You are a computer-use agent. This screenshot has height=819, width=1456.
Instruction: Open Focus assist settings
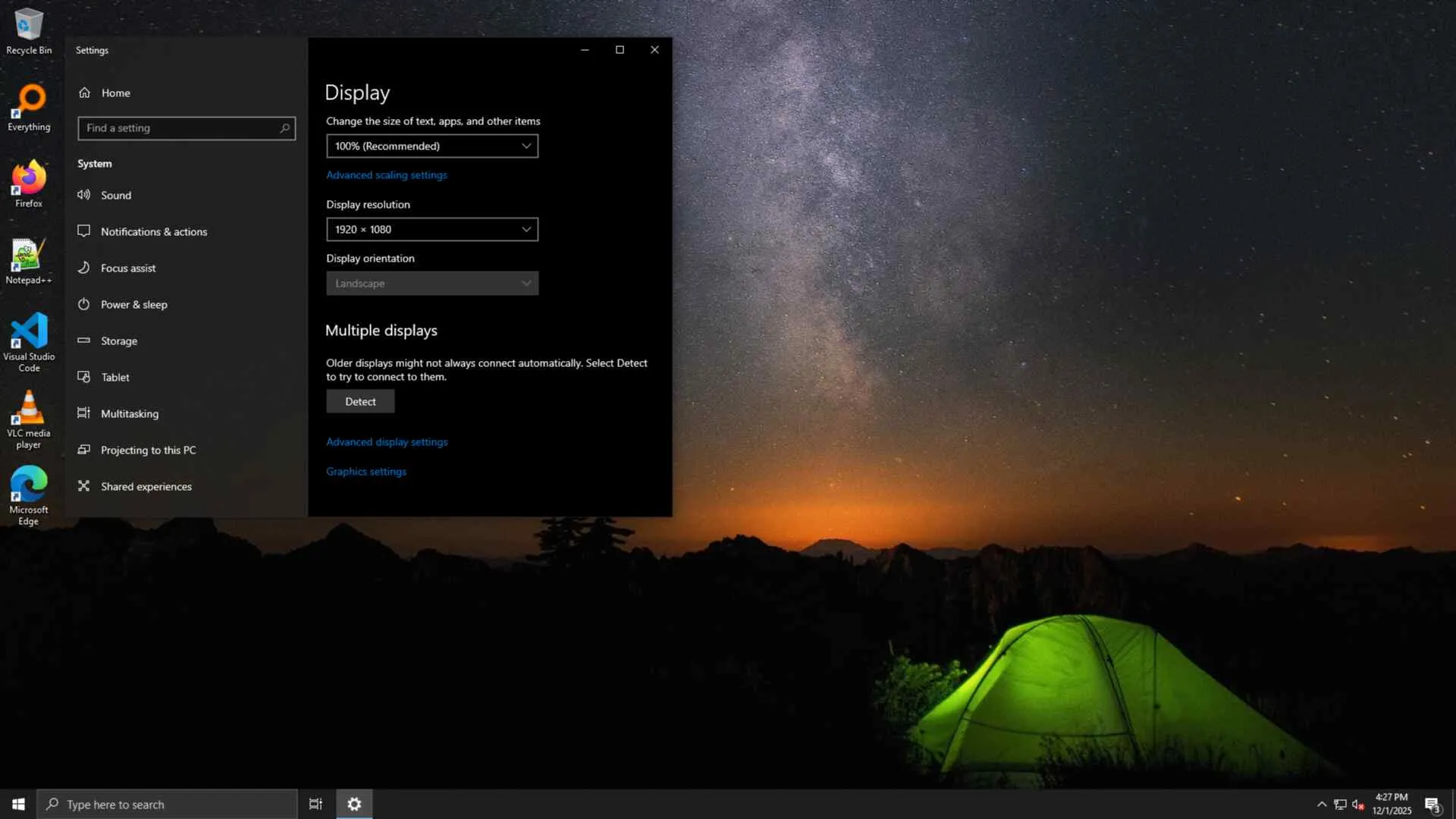click(127, 268)
